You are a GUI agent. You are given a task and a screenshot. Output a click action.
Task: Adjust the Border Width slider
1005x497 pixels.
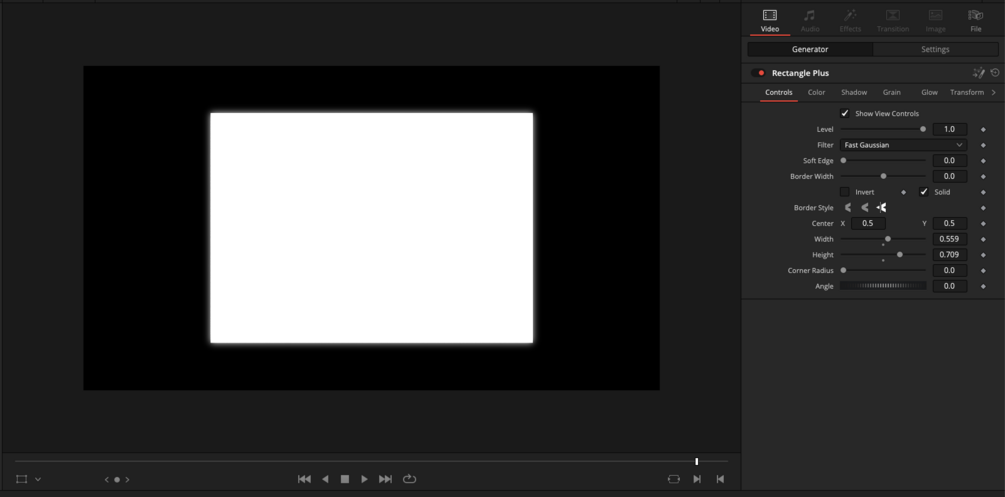[x=883, y=176]
